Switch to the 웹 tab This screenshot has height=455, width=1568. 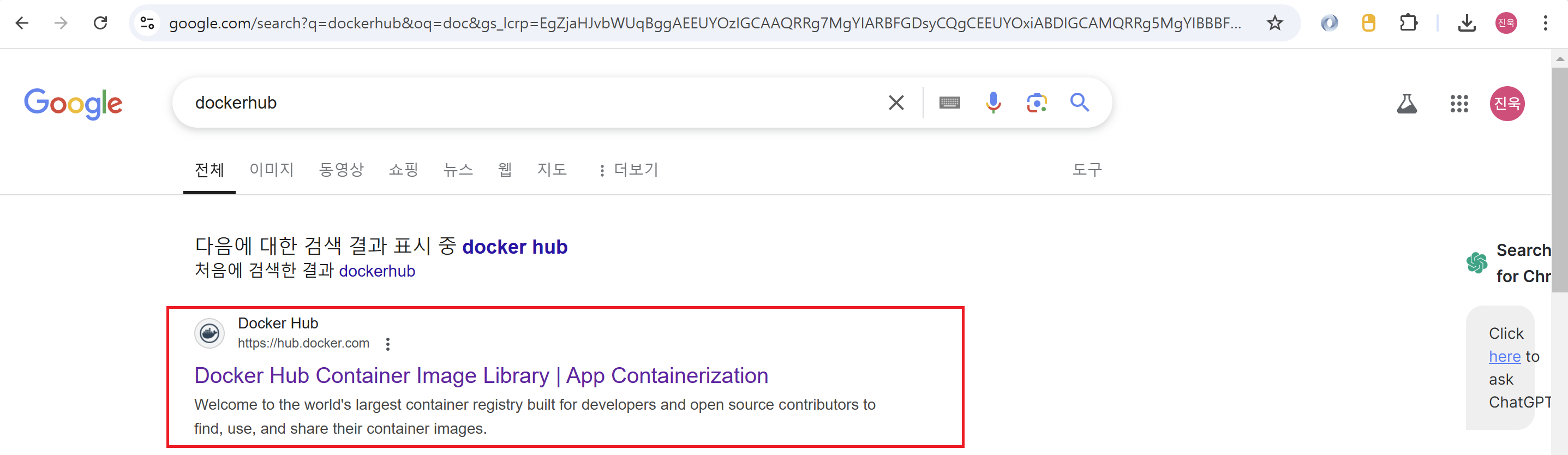pos(505,170)
